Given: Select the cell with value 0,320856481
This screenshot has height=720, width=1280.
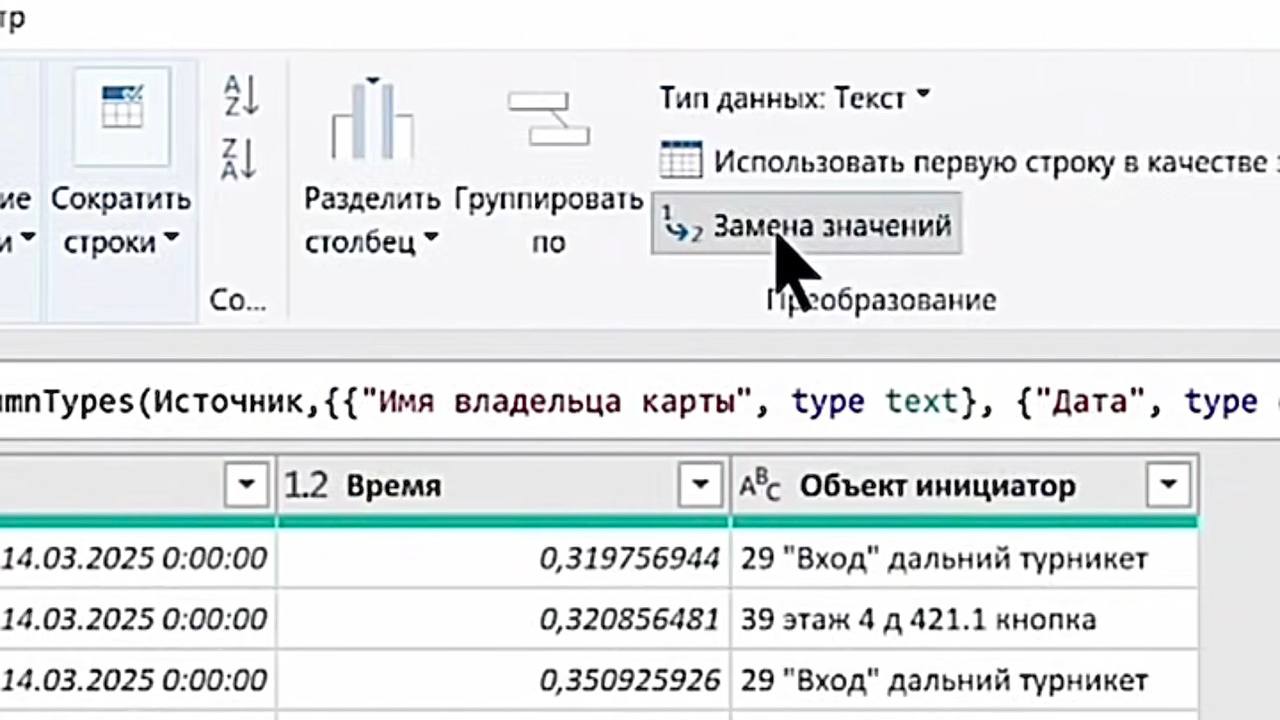Looking at the screenshot, I should (x=503, y=619).
